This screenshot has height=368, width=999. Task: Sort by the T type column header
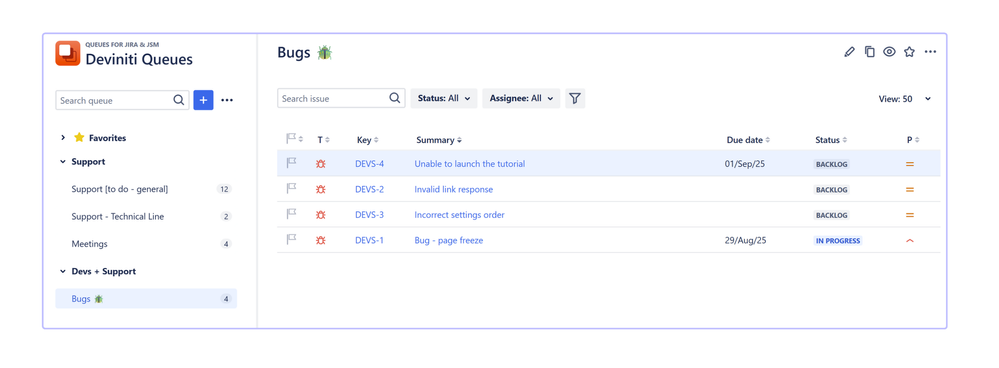pos(324,139)
